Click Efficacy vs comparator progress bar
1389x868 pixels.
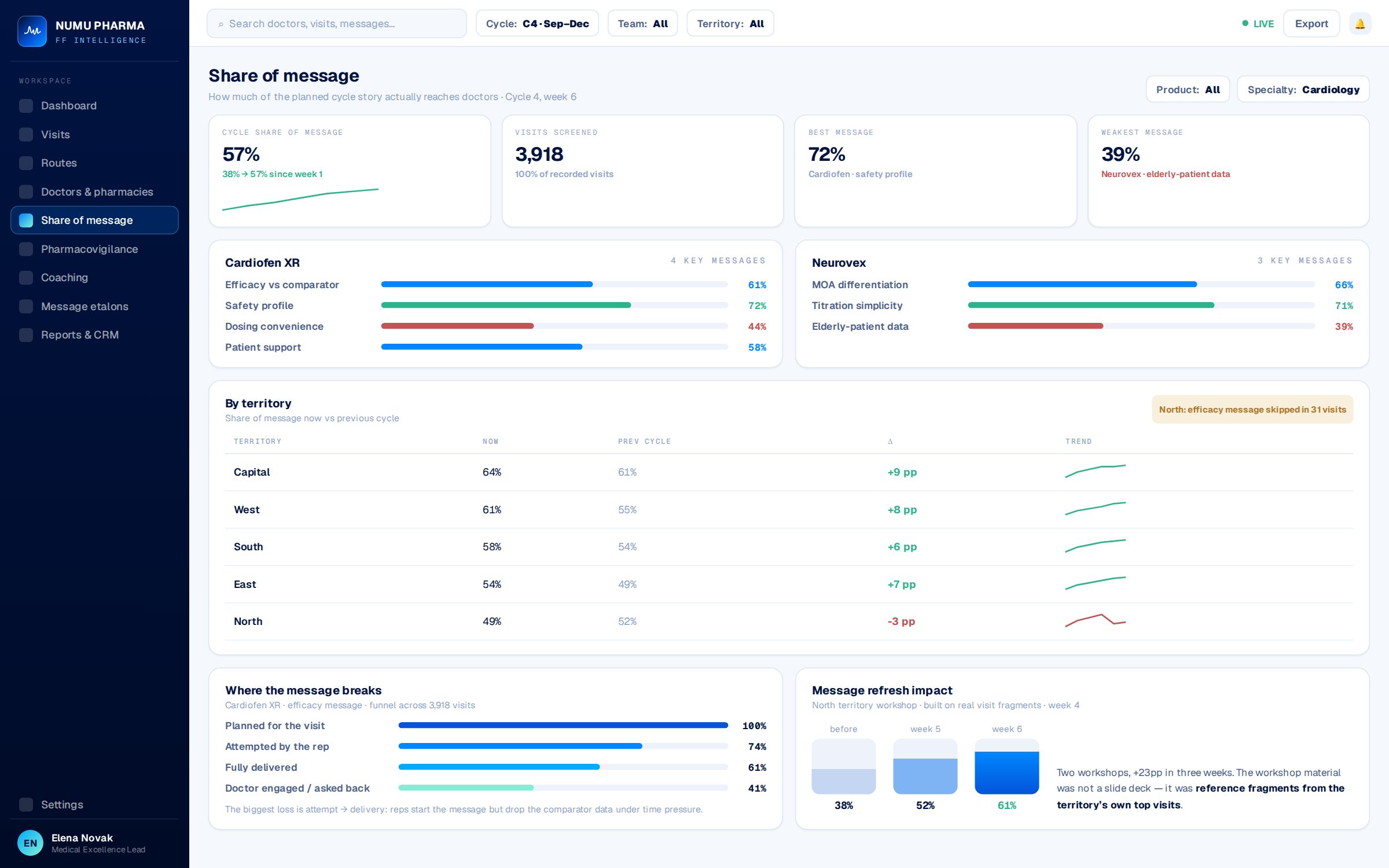click(554, 285)
